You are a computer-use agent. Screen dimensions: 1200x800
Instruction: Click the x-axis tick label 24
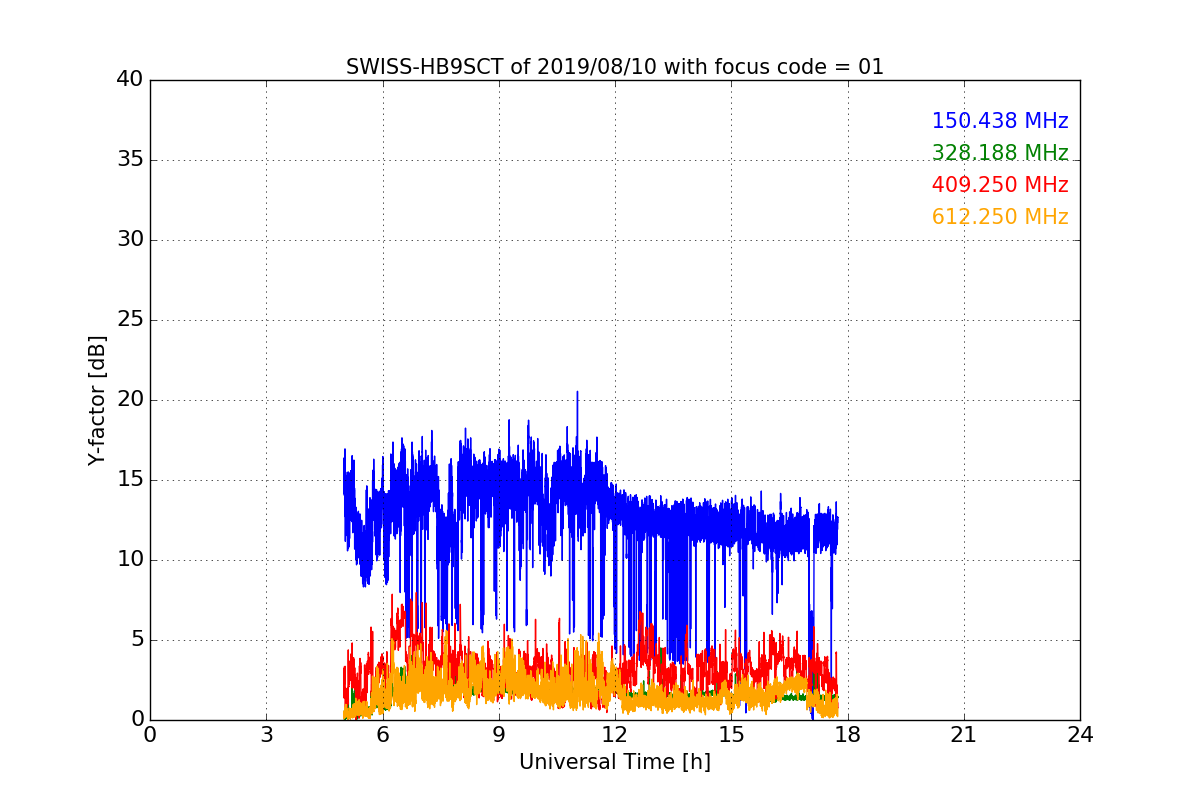point(1080,735)
